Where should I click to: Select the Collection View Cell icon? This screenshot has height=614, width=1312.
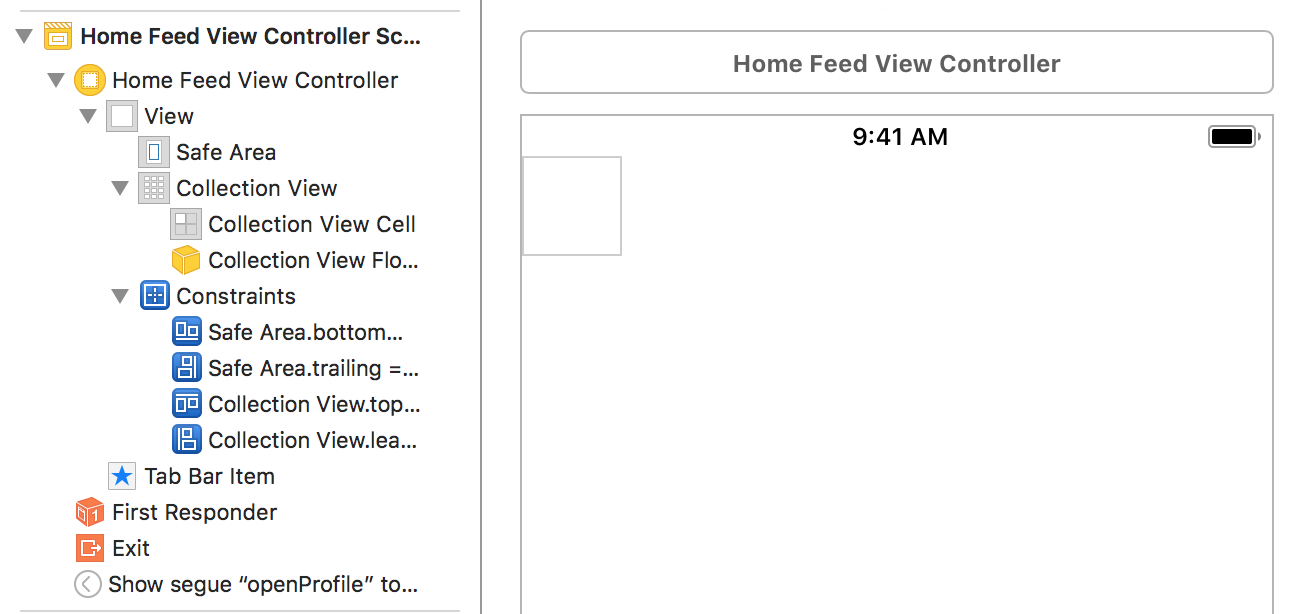pyautogui.click(x=186, y=224)
